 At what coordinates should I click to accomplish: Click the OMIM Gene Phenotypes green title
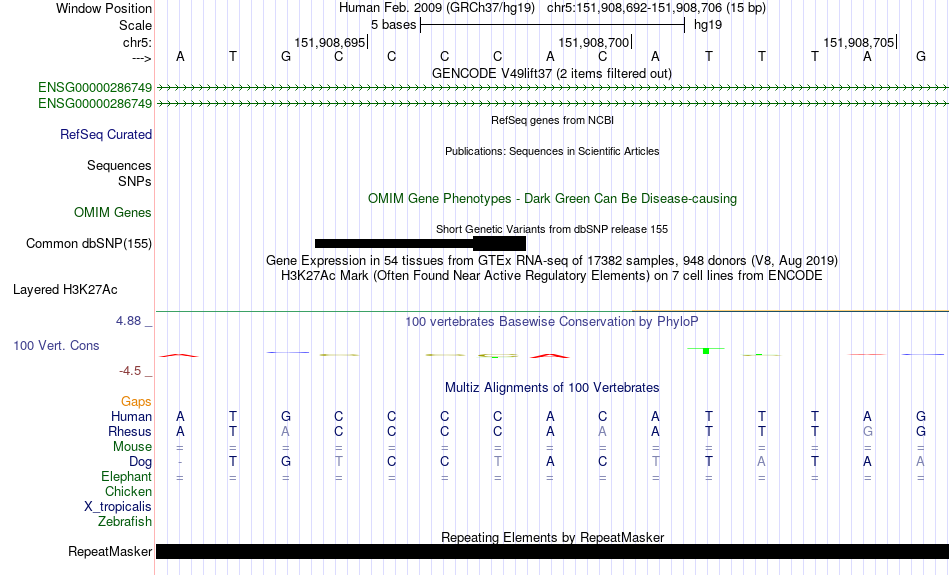coord(552,199)
